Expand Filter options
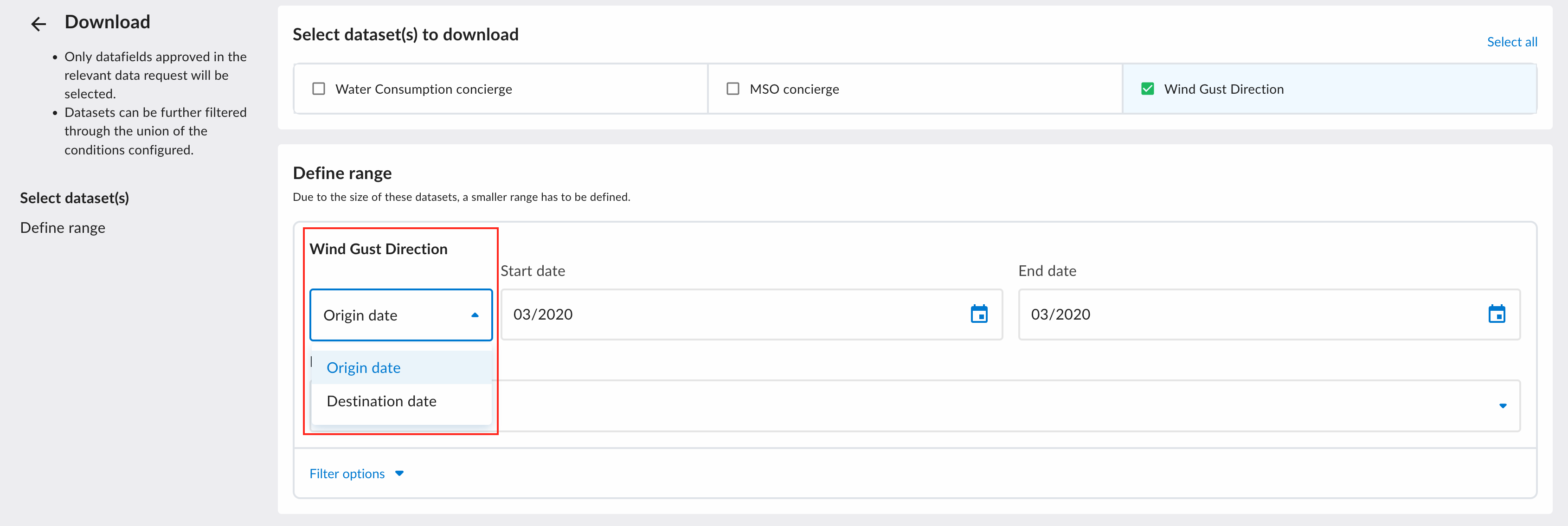The width and height of the screenshot is (1568, 526). coord(357,474)
